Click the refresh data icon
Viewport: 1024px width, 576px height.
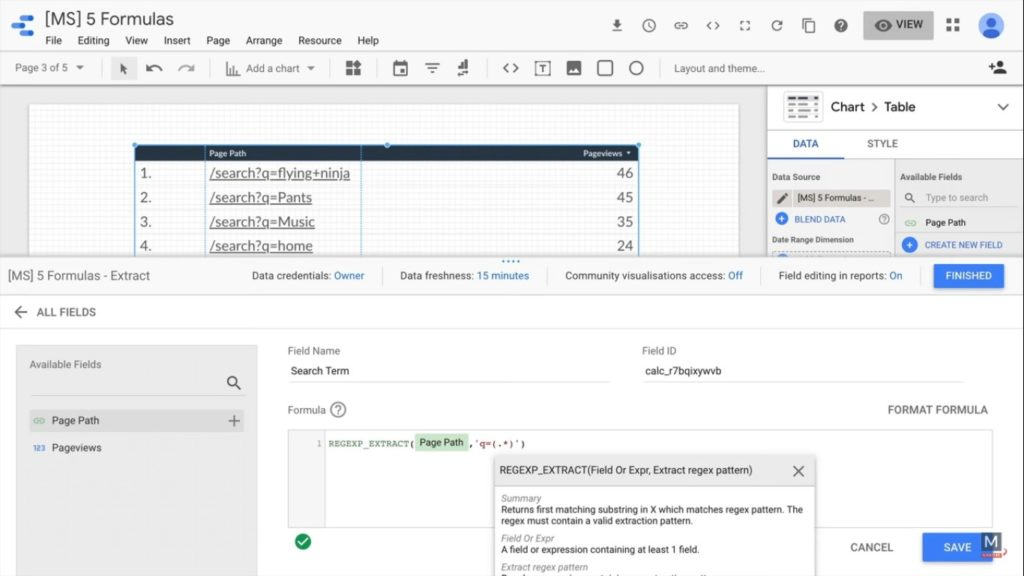coord(777,26)
